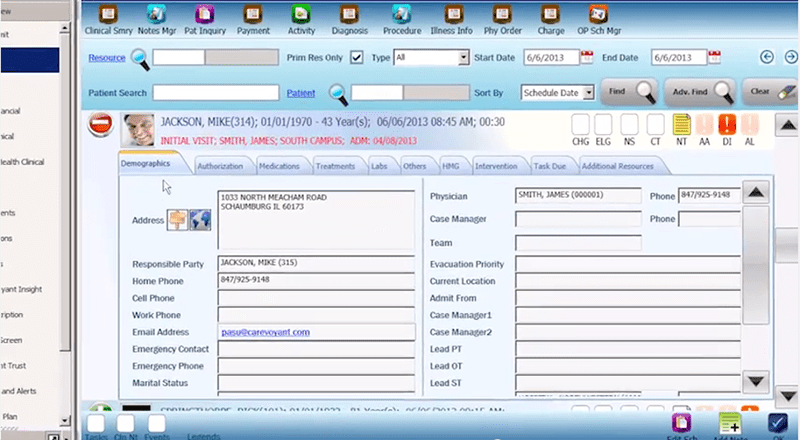Open the End Date calendar picker
The width and height of the screenshot is (800, 440).
pyautogui.click(x=714, y=57)
